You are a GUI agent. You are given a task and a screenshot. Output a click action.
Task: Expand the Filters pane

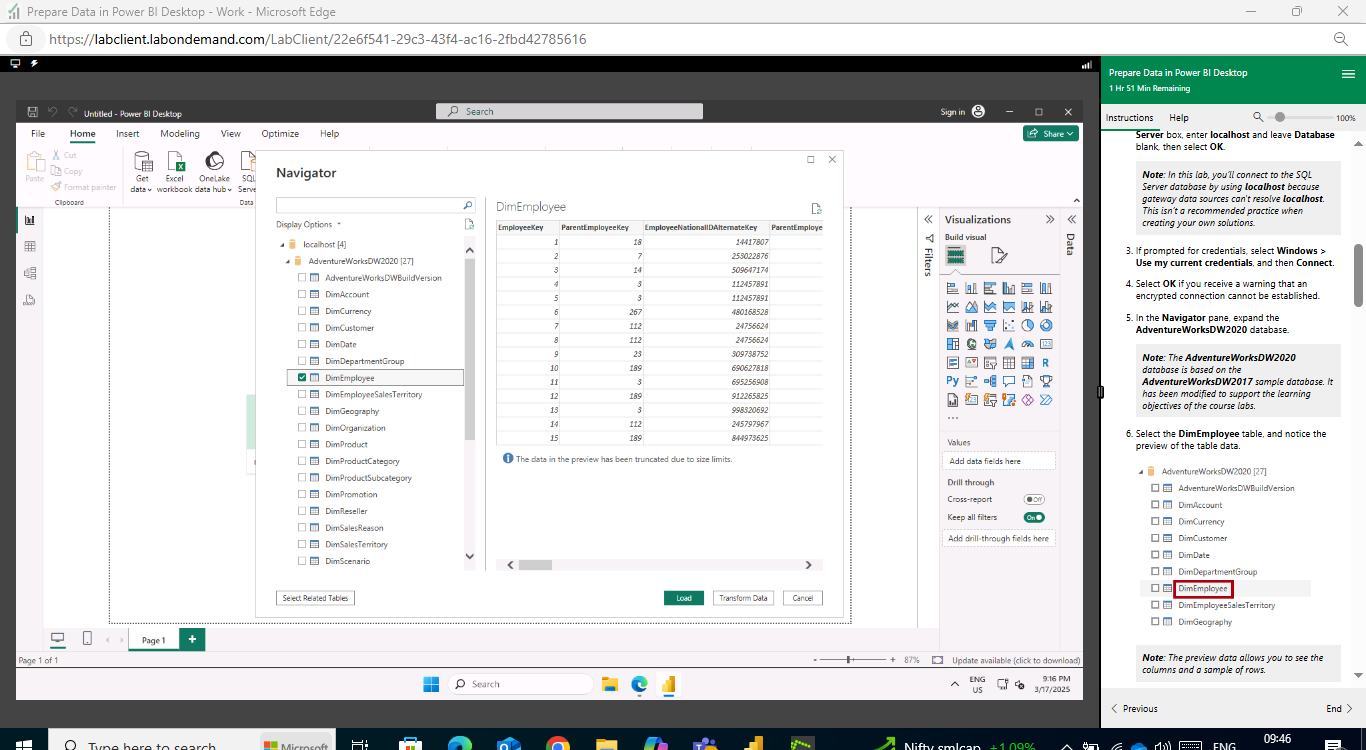click(x=928, y=220)
